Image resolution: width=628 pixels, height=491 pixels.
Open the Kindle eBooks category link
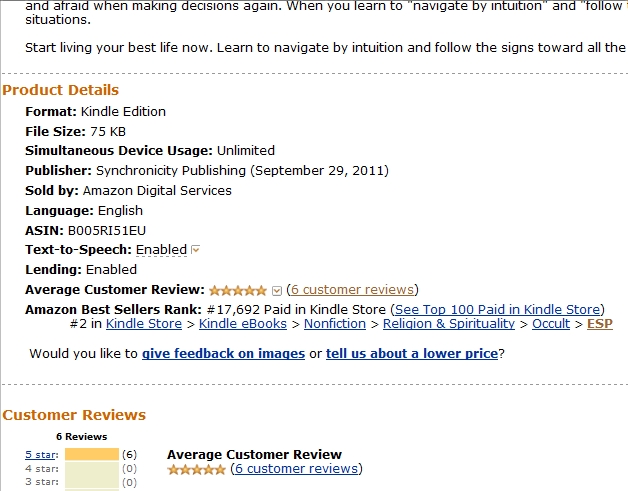pyautogui.click(x=243, y=324)
